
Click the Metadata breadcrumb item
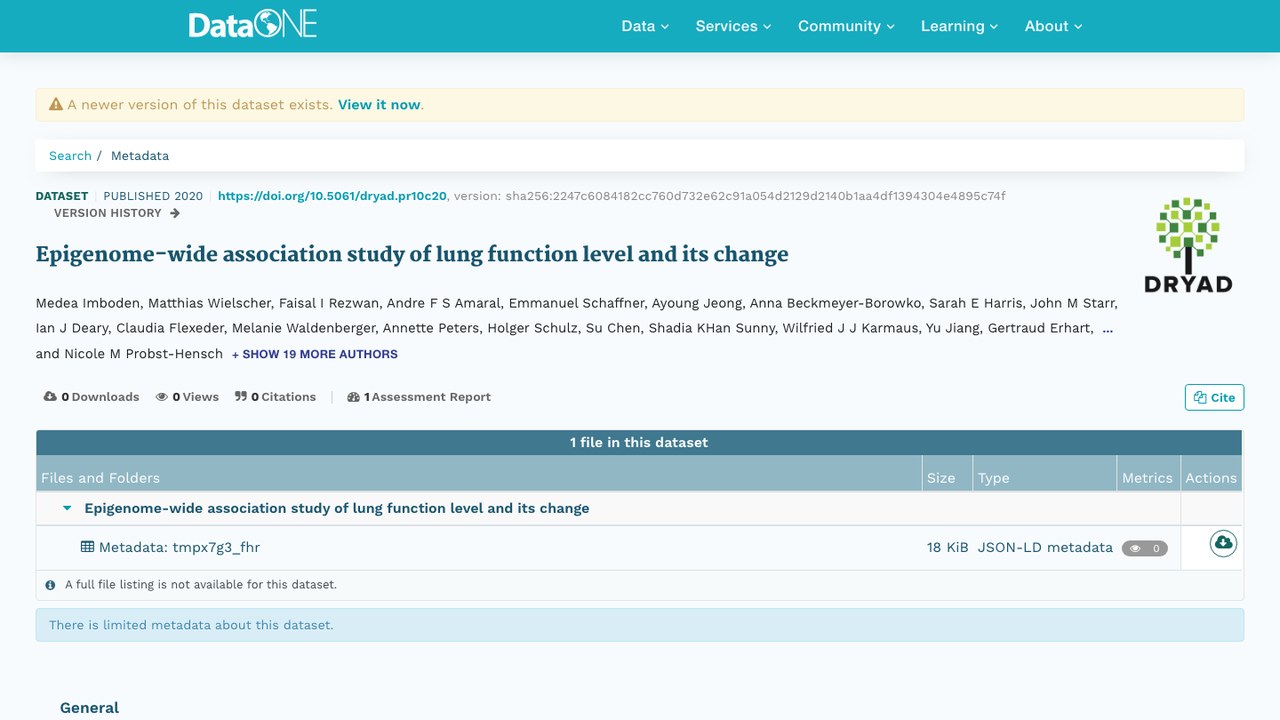click(140, 156)
